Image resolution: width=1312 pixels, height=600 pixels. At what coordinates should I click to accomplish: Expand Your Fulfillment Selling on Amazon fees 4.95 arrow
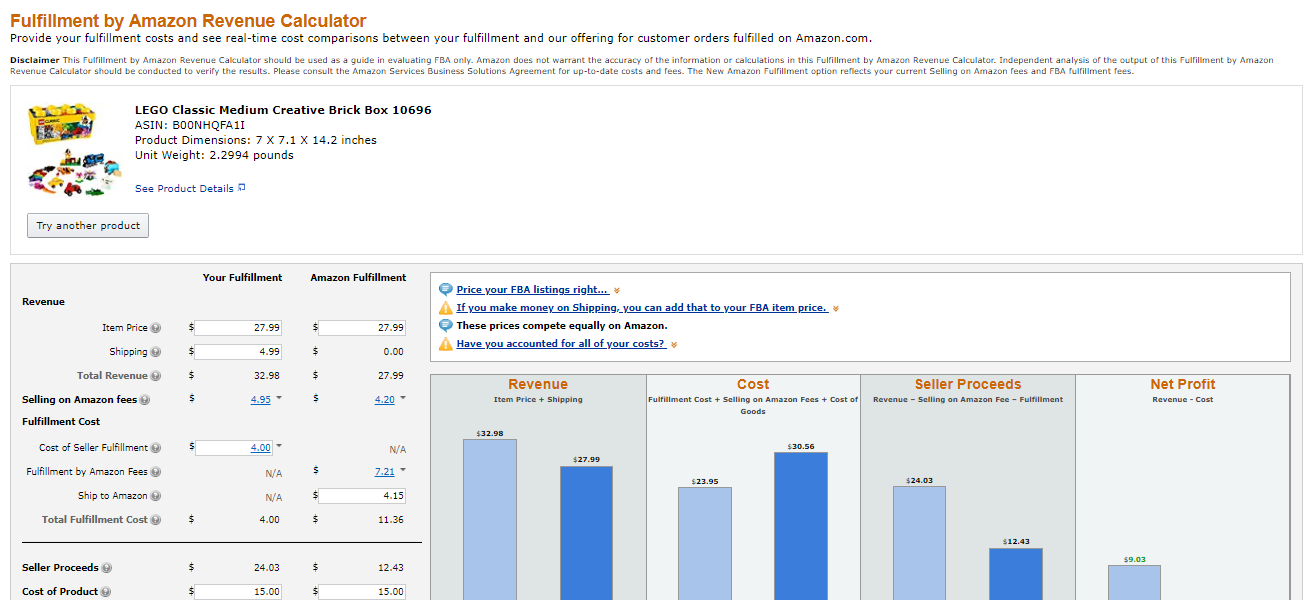279,398
